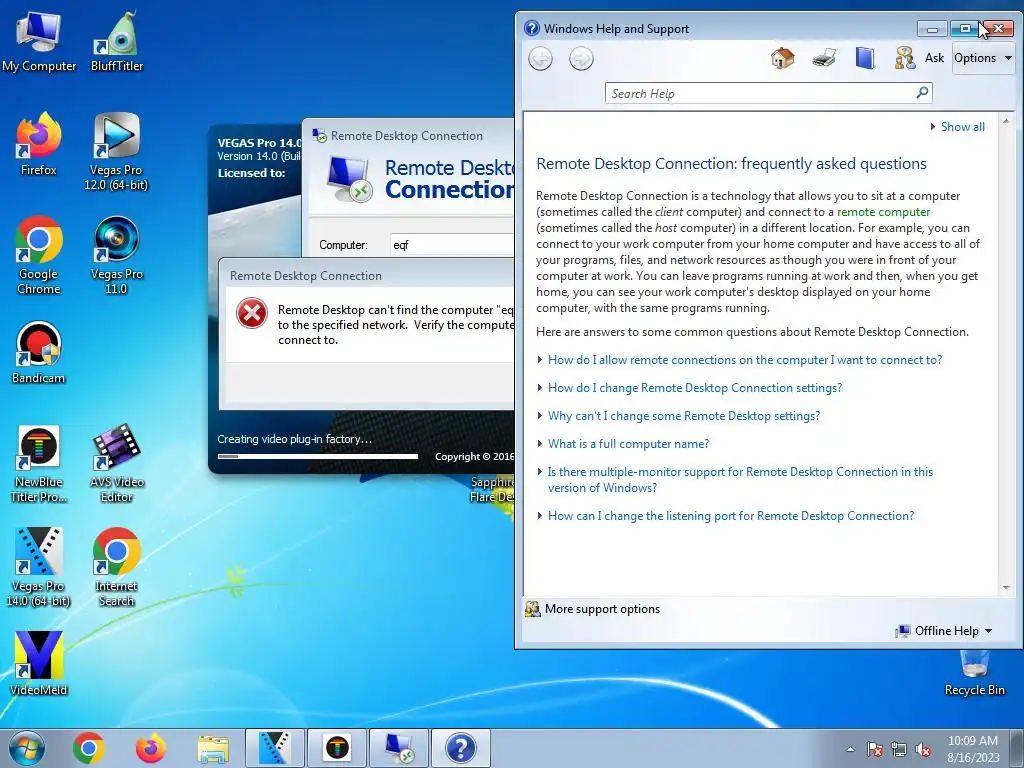Open the green 'remote computer' glossary link
Image resolution: width=1024 pixels, height=768 pixels.
pyautogui.click(x=883, y=212)
